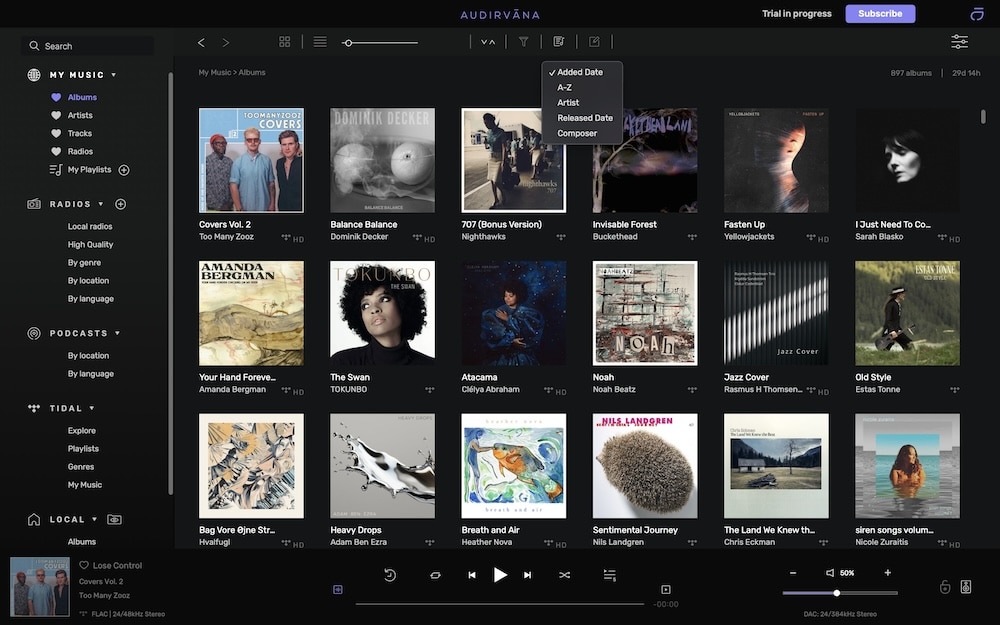Click the purple square icon left of progress bar

coord(338,590)
